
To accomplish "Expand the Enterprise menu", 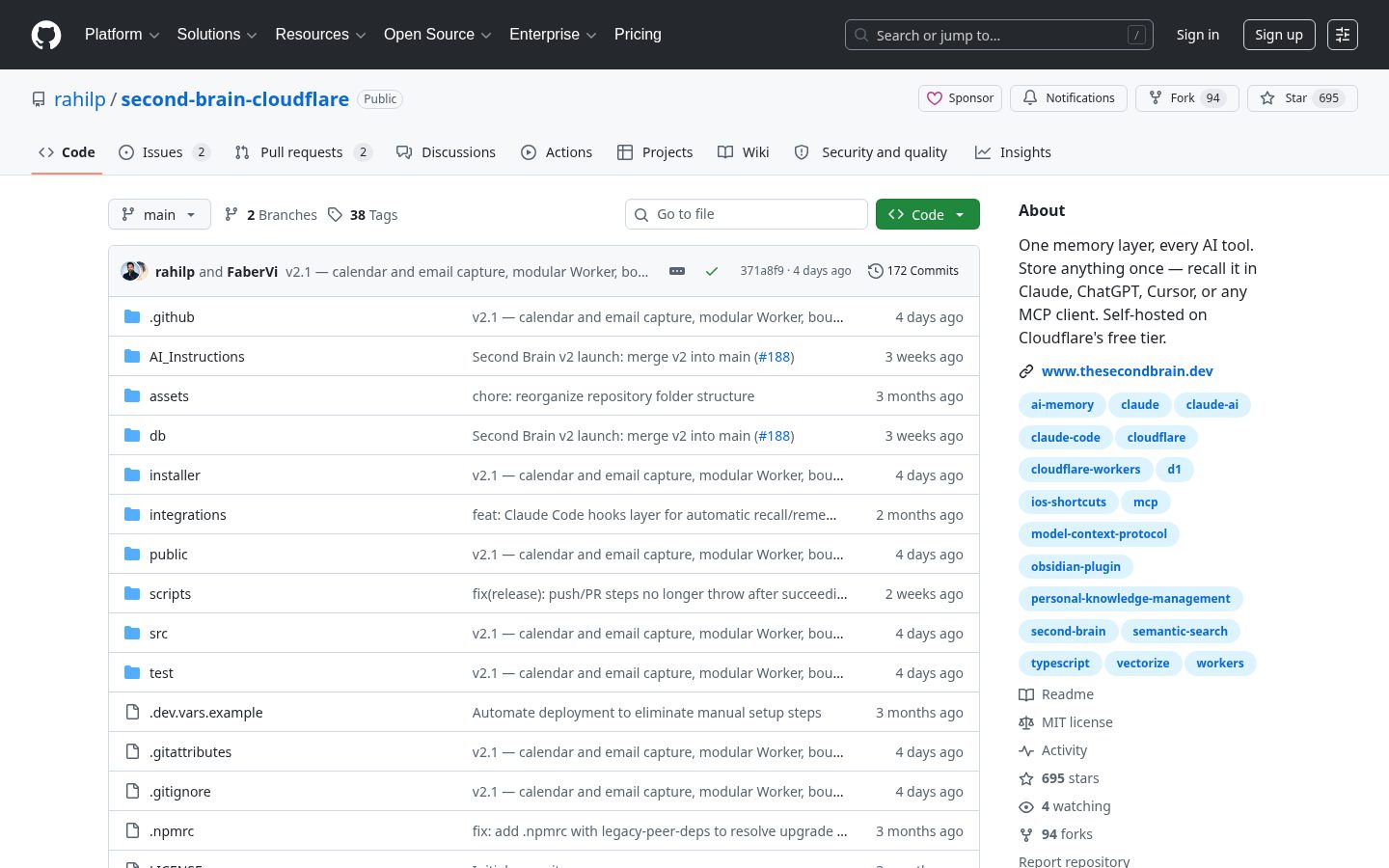I will 553,35.
